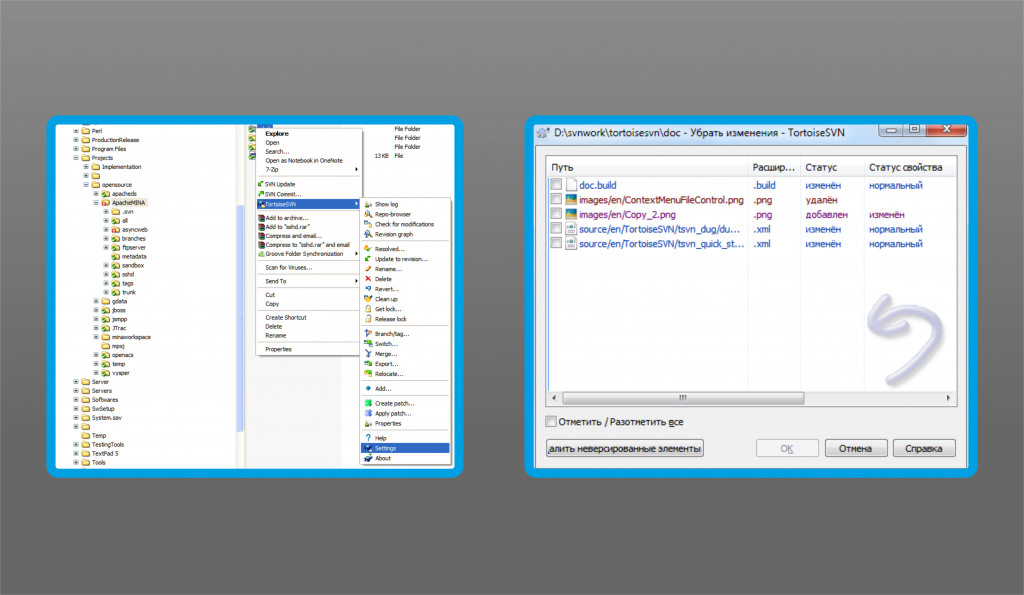Click the Clean up icon
Image resolution: width=1024 pixels, height=595 pixels.
[368, 299]
